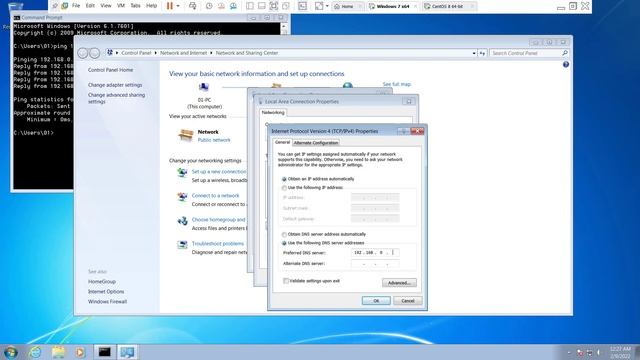This screenshot has height=360, width=640.
Task: Click Set up a new connection link
Action: coord(219,172)
